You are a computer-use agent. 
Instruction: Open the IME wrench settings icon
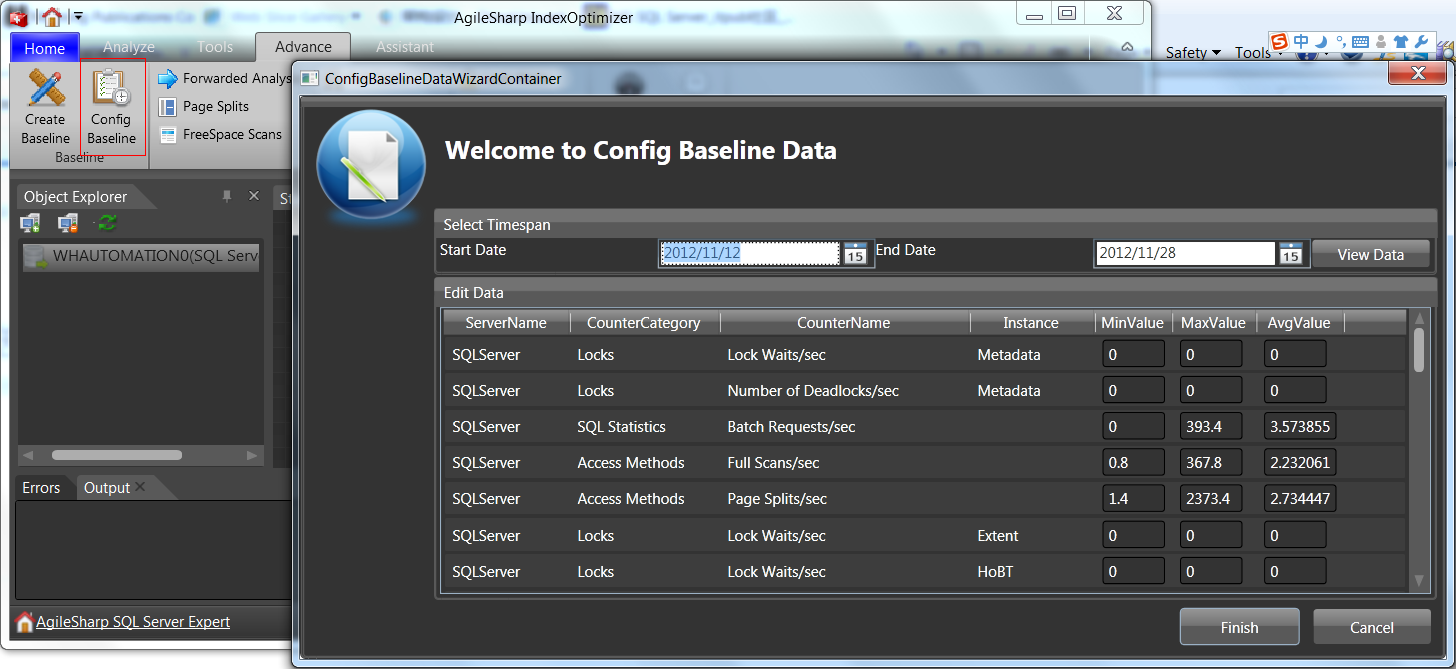[x=1420, y=41]
